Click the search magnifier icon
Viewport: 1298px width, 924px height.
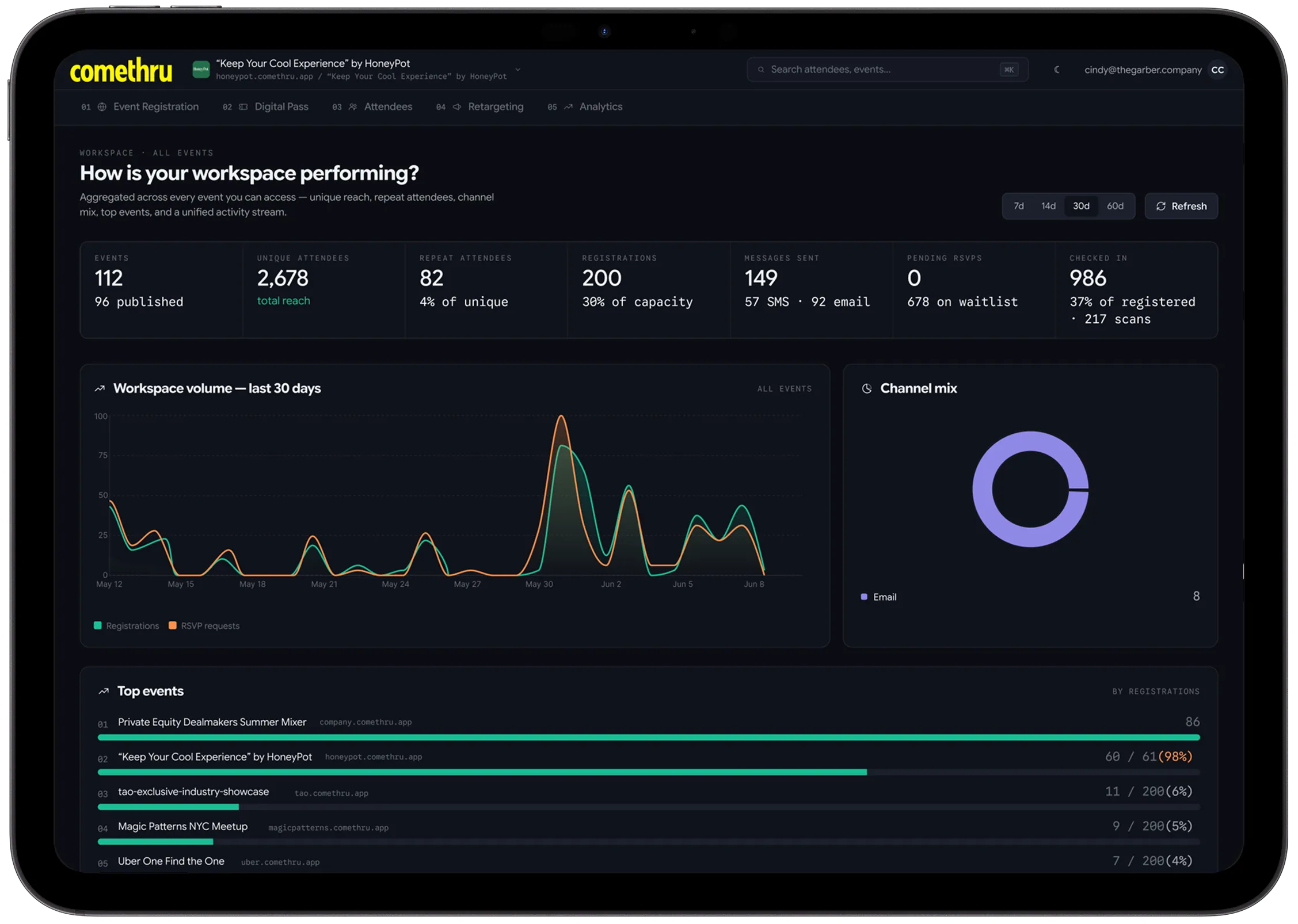click(761, 70)
